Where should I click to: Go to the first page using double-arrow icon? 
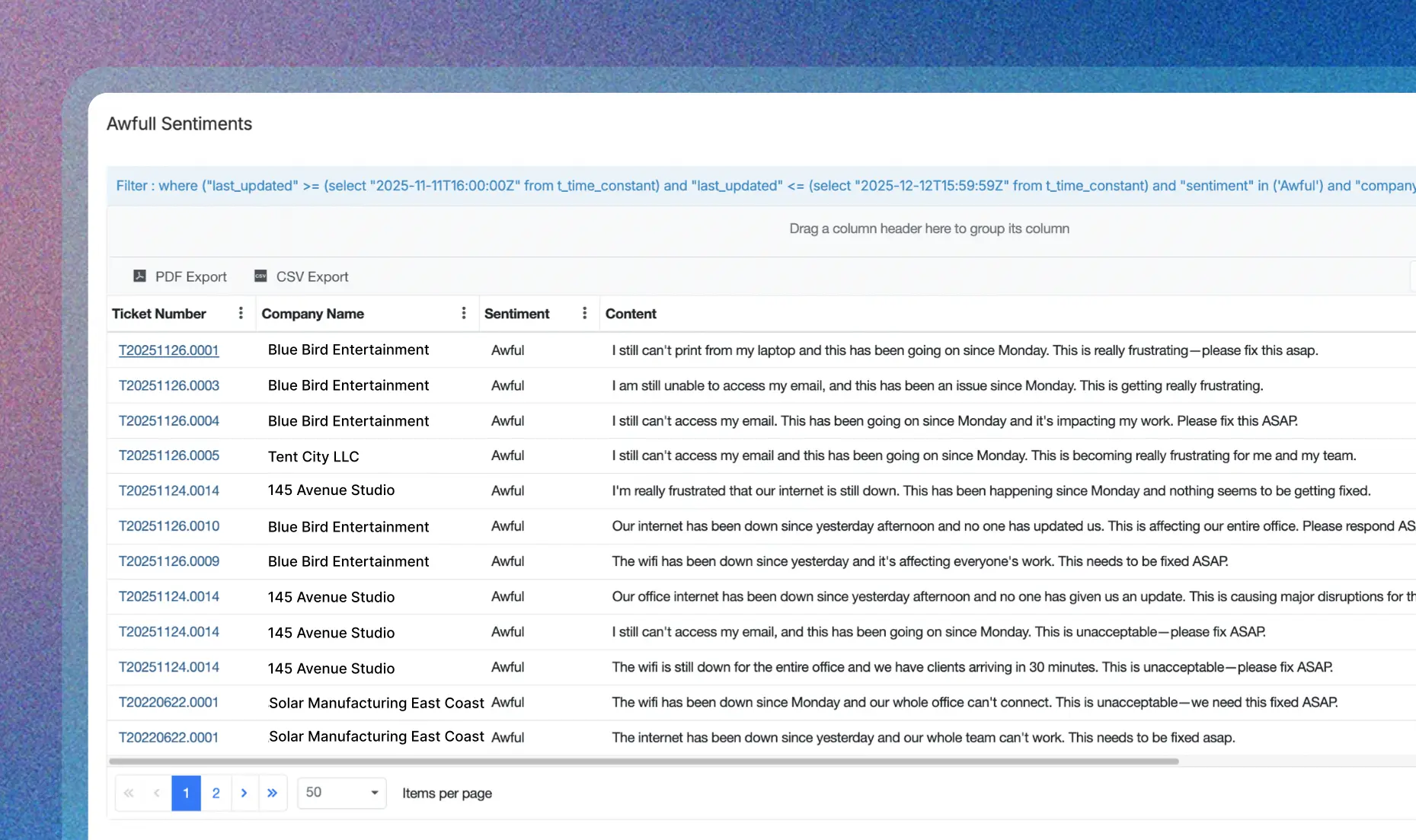[x=128, y=793]
